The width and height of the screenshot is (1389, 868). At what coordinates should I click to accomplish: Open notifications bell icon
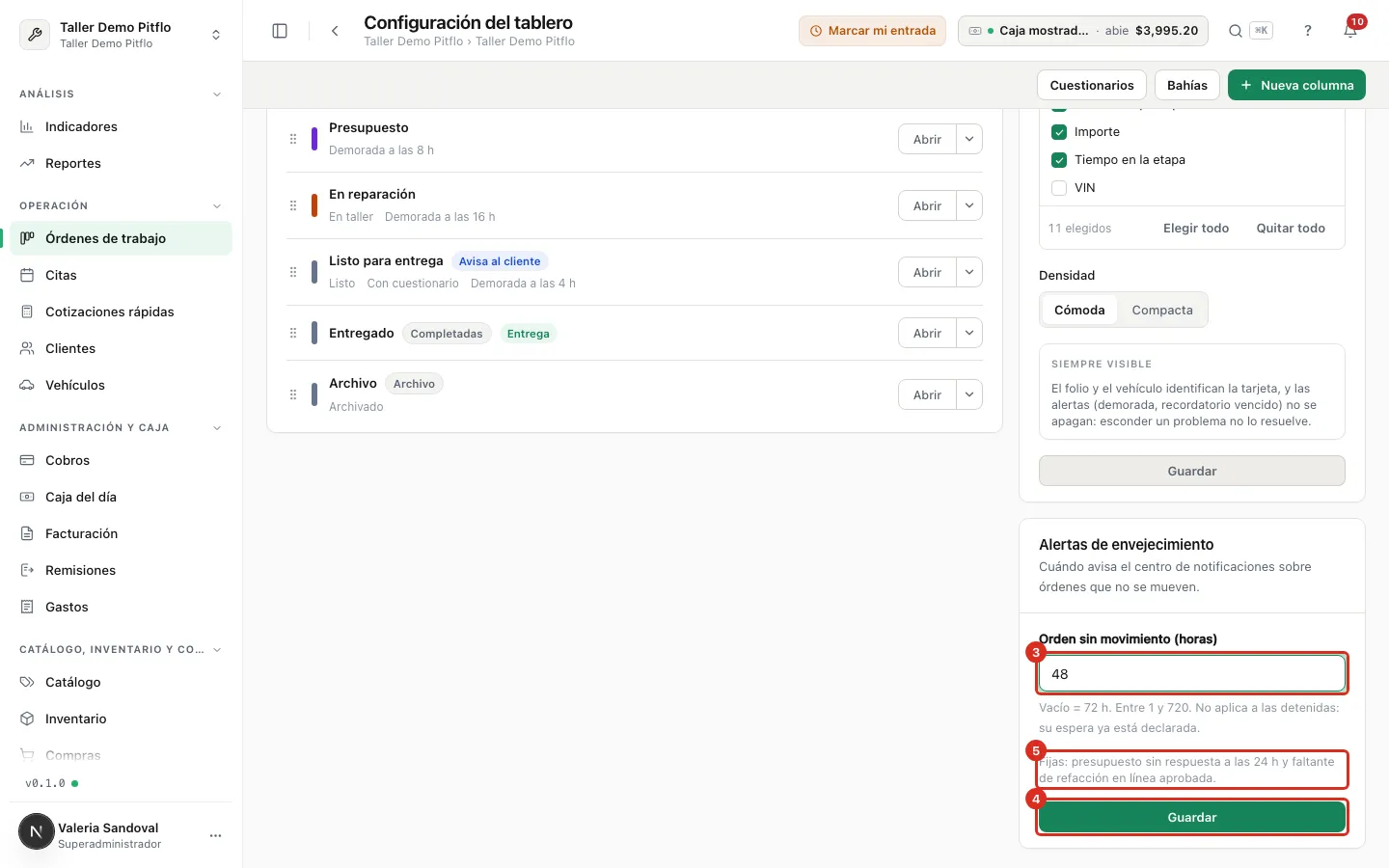pyautogui.click(x=1350, y=31)
